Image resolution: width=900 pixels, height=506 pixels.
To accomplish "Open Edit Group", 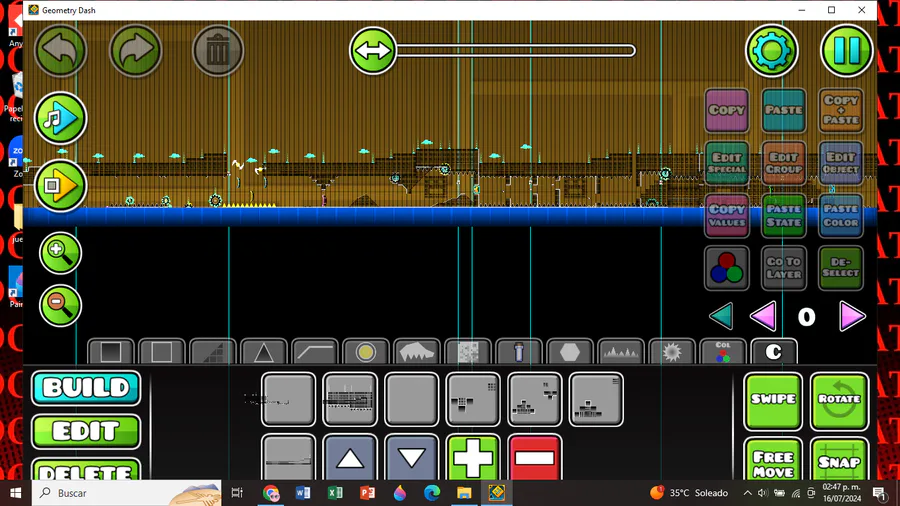I will pyautogui.click(x=783, y=163).
